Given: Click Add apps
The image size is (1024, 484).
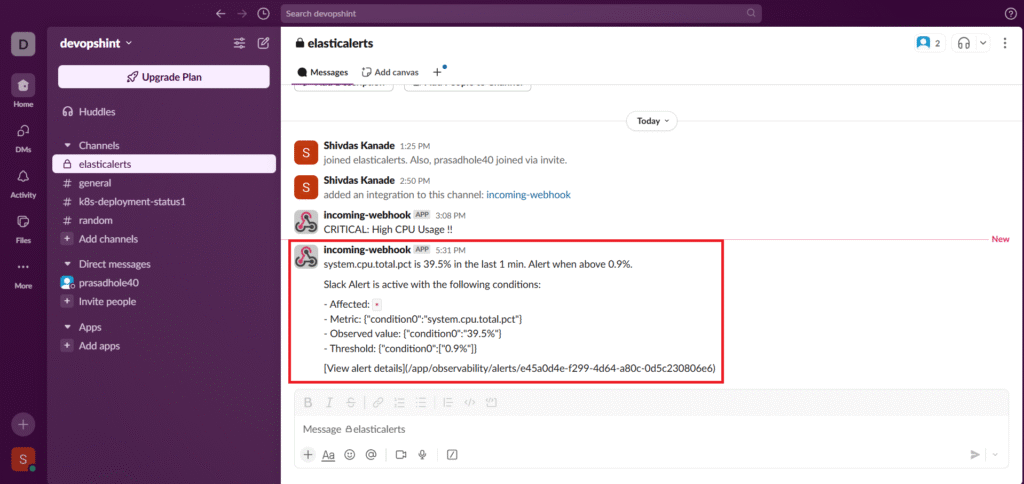Looking at the screenshot, I should tap(164, 346).
